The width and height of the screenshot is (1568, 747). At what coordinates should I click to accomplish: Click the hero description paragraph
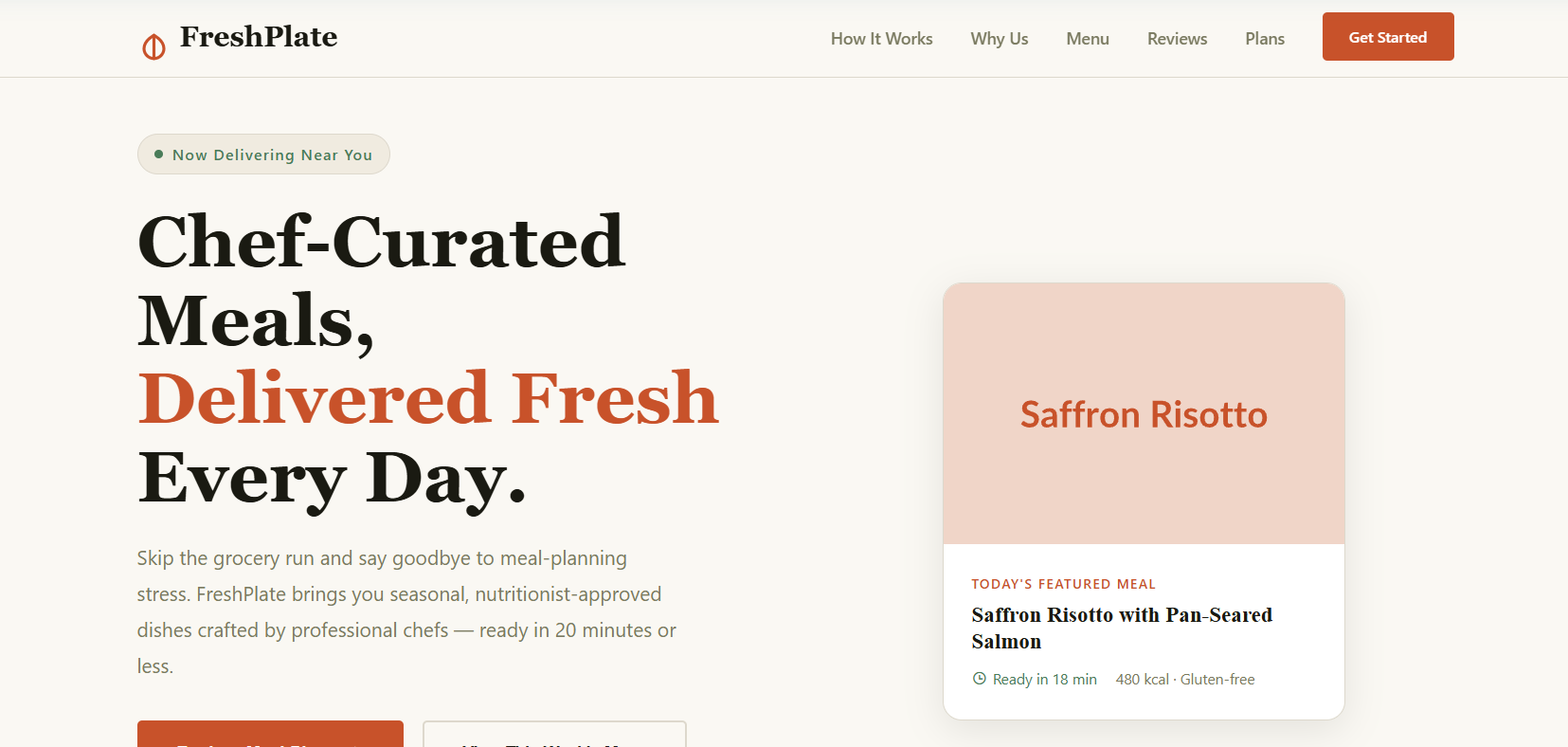406,611
